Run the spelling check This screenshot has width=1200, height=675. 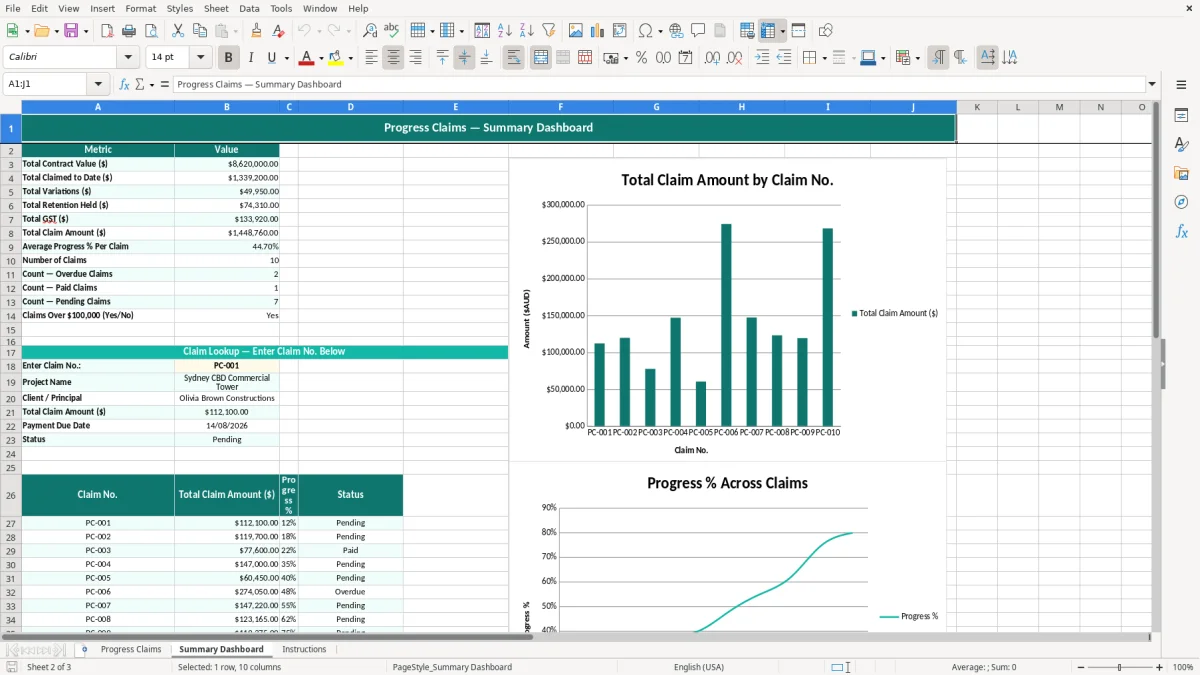click(x=392, y=31)
